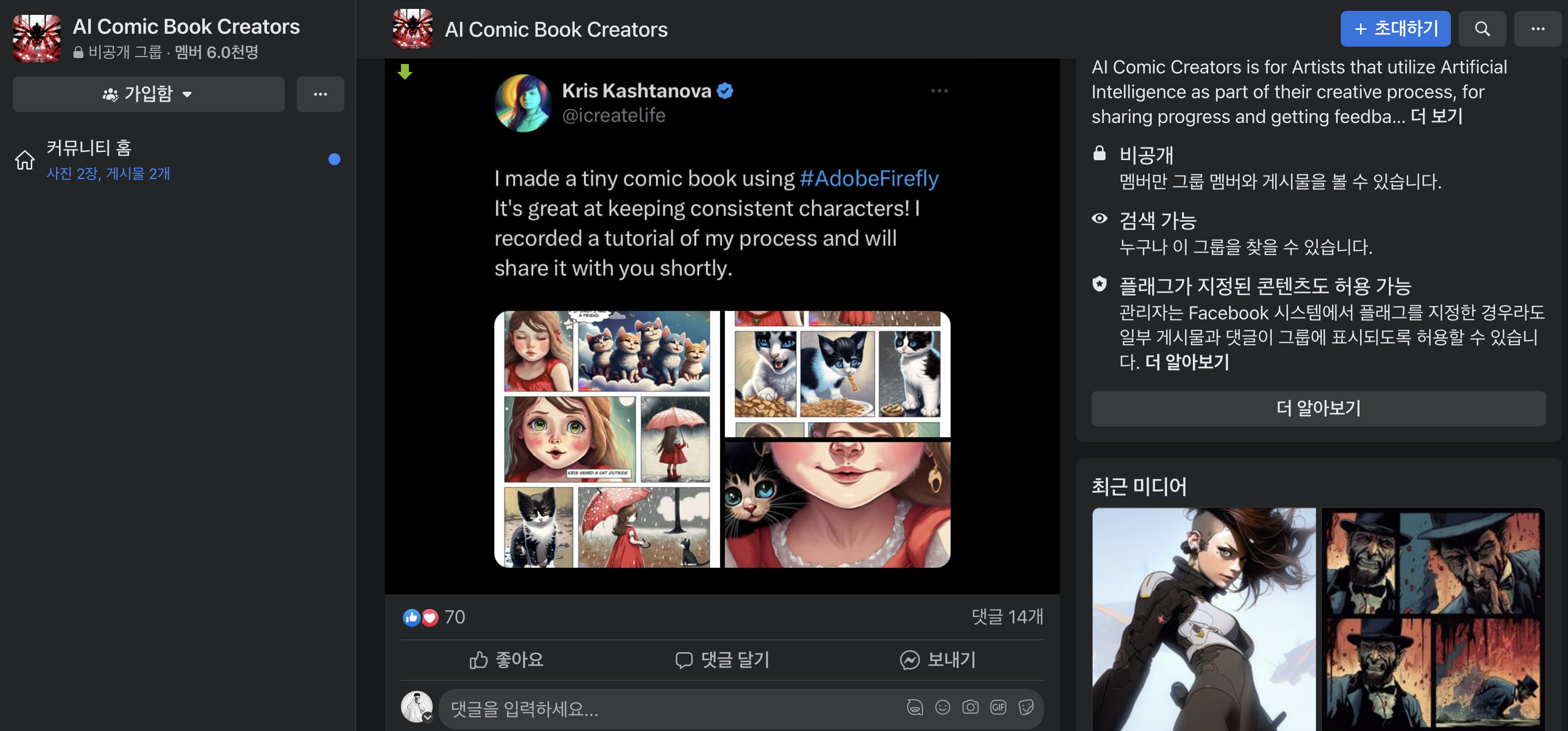Click the search magnifier icon in group header

(x=1482, y=29)
